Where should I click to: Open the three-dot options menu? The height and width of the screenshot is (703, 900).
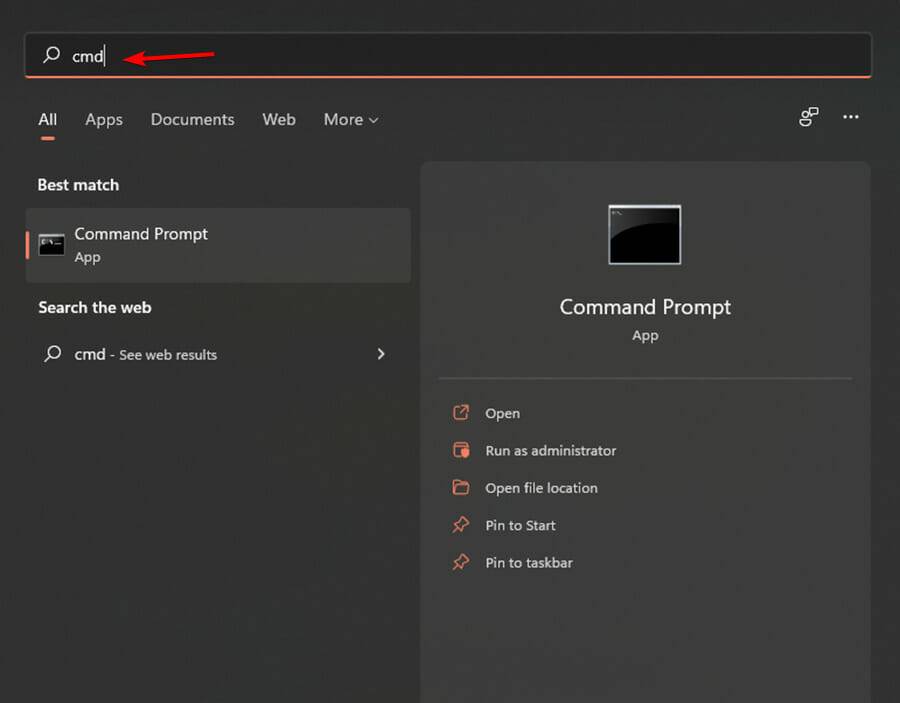coord(851,117)
